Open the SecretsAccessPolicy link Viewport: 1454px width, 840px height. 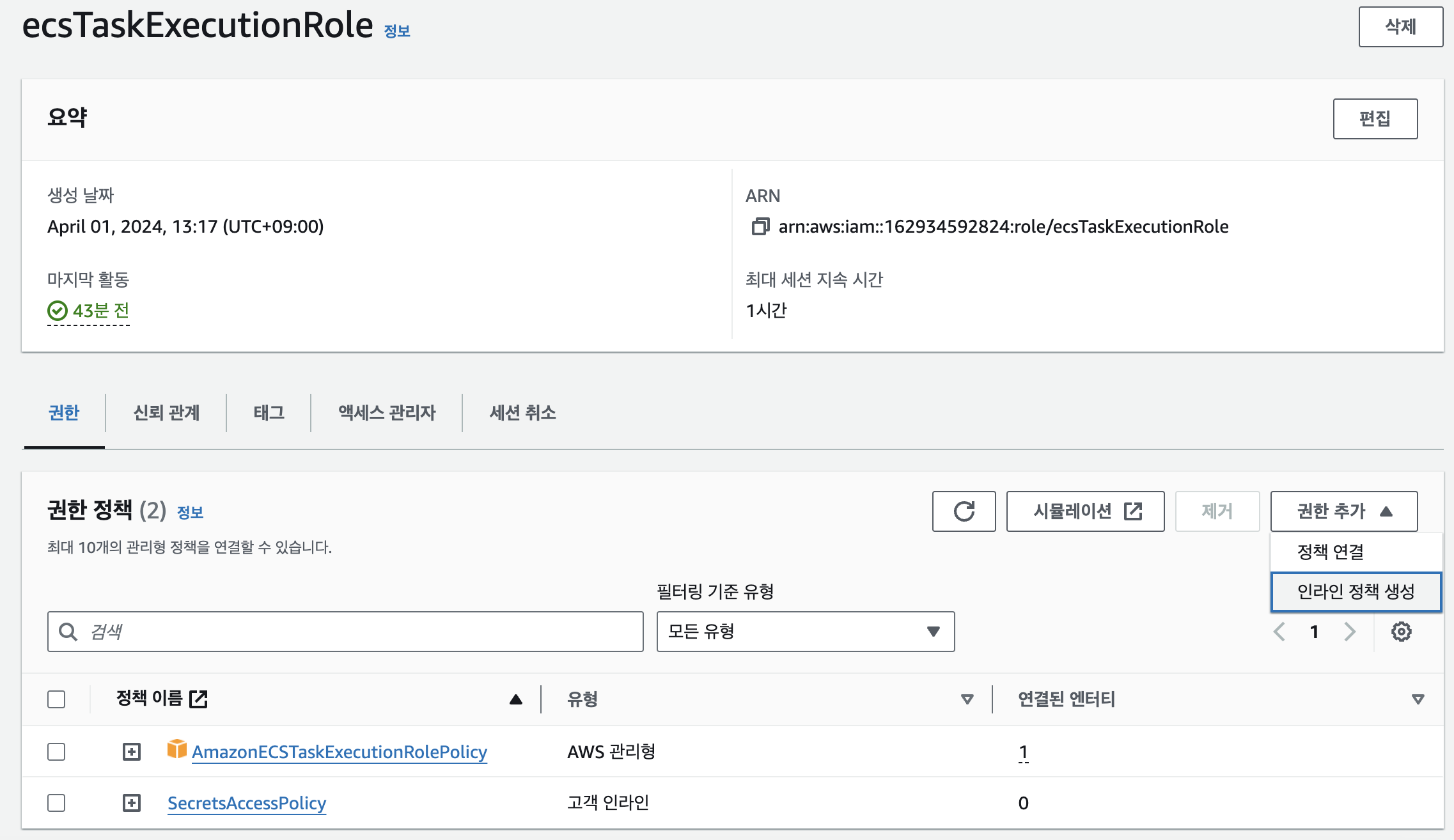(247, 803)
